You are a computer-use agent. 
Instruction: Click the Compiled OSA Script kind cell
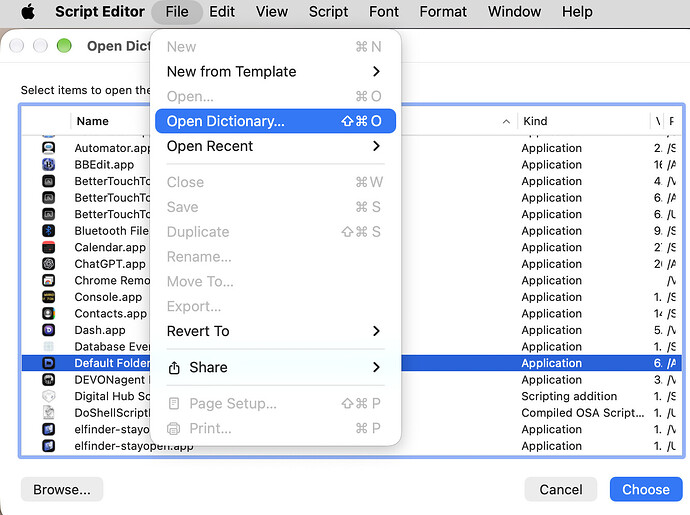pyautogui.click(x=583, y=412)
